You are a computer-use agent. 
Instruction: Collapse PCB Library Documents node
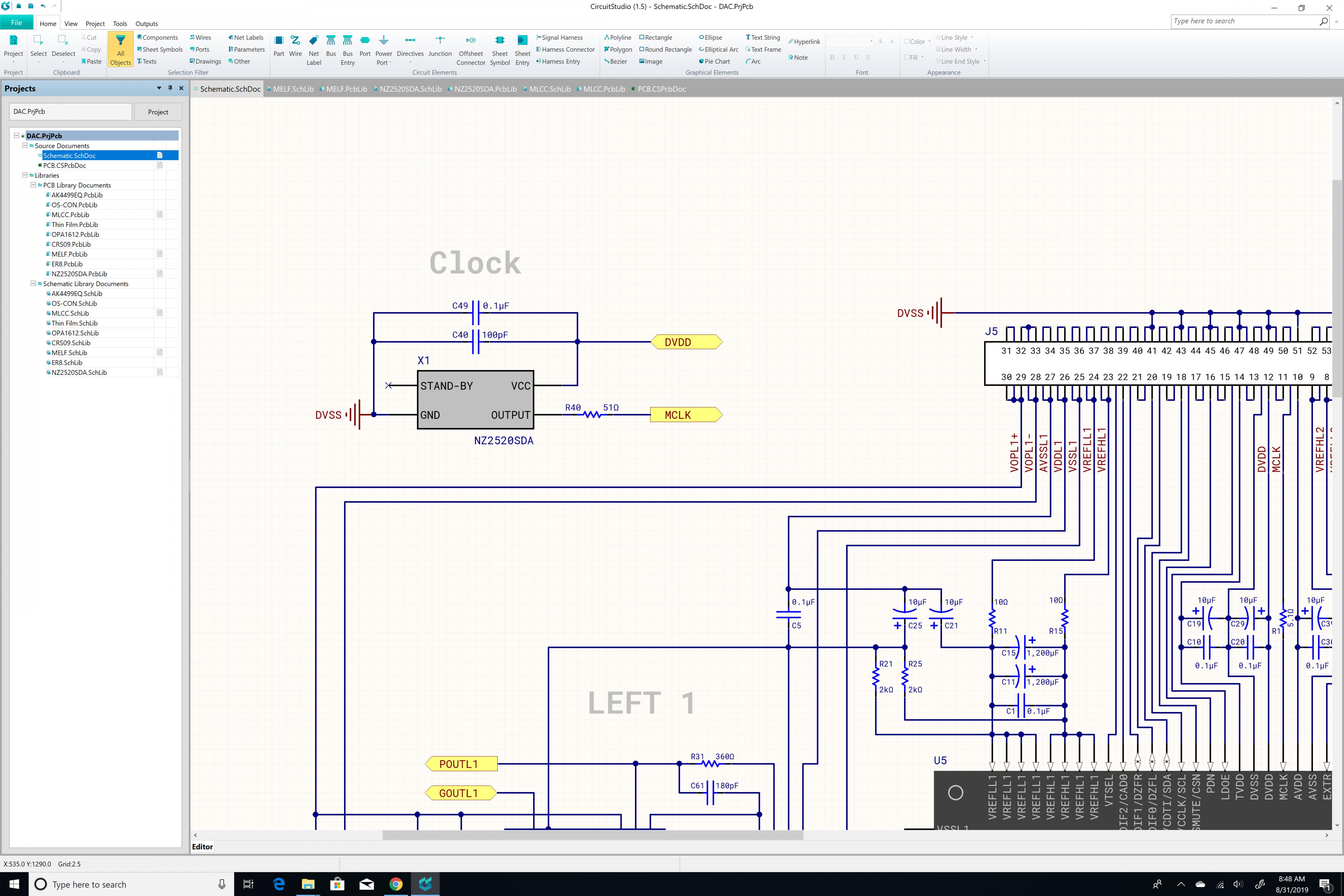33,185
